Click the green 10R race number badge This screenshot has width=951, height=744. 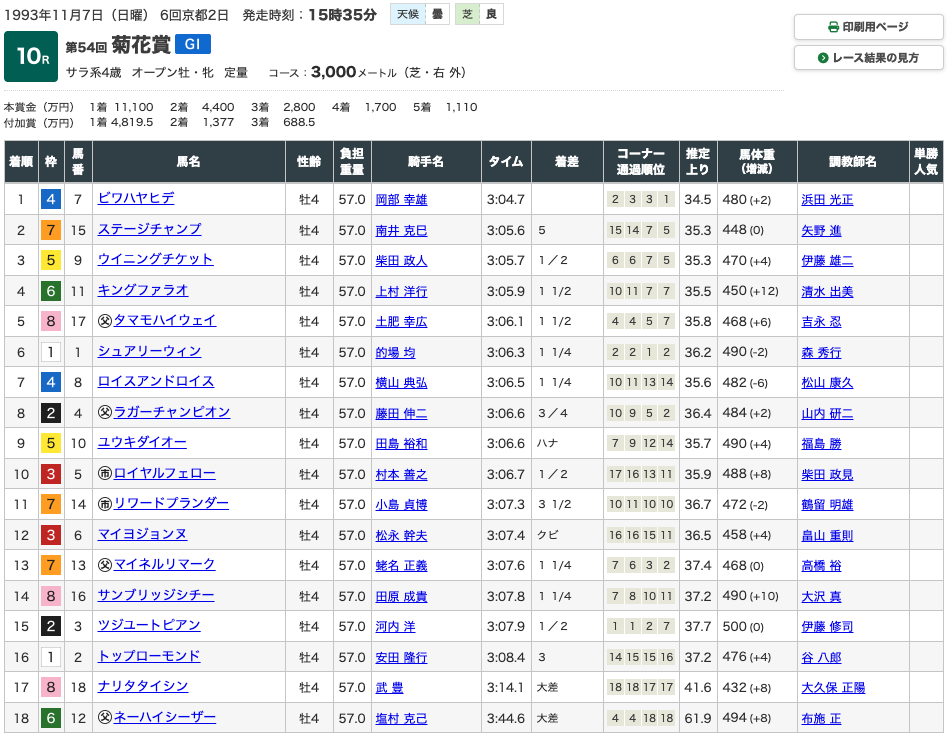click(x=30, y=57)
